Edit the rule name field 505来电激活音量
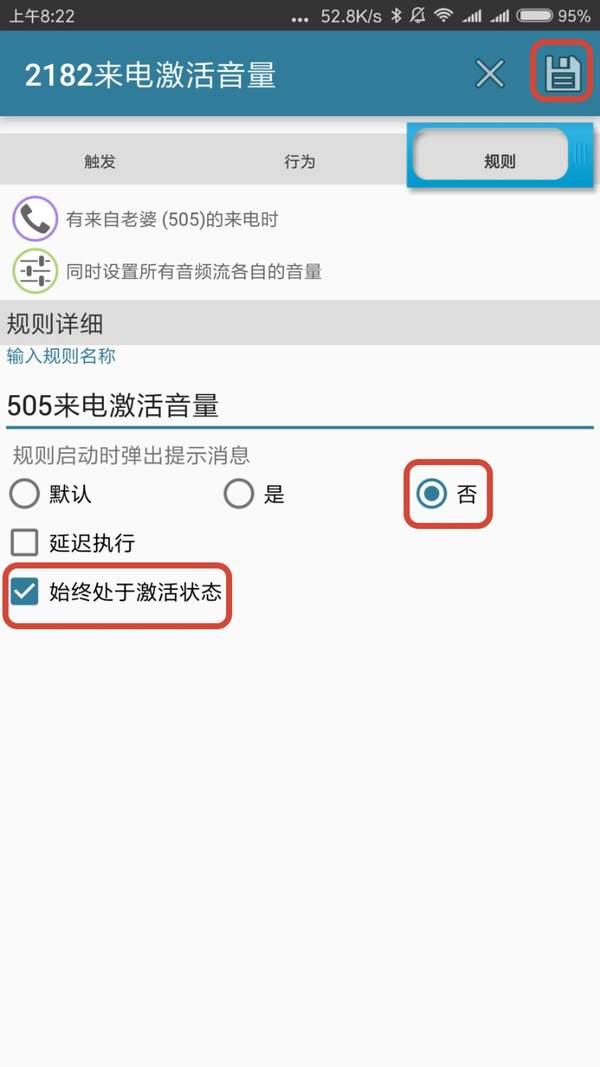This screenshot has width=600, height=1067. click(300, 406)
